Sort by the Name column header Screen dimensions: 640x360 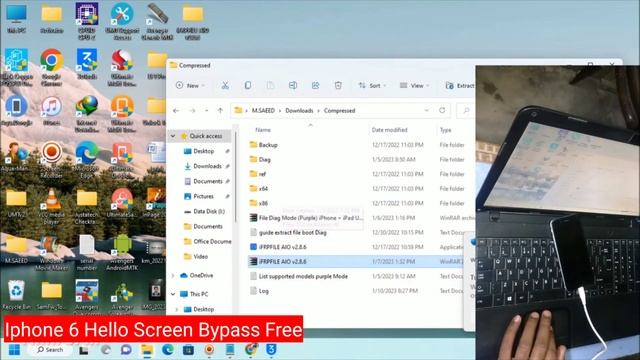click(x=263, y=130)
